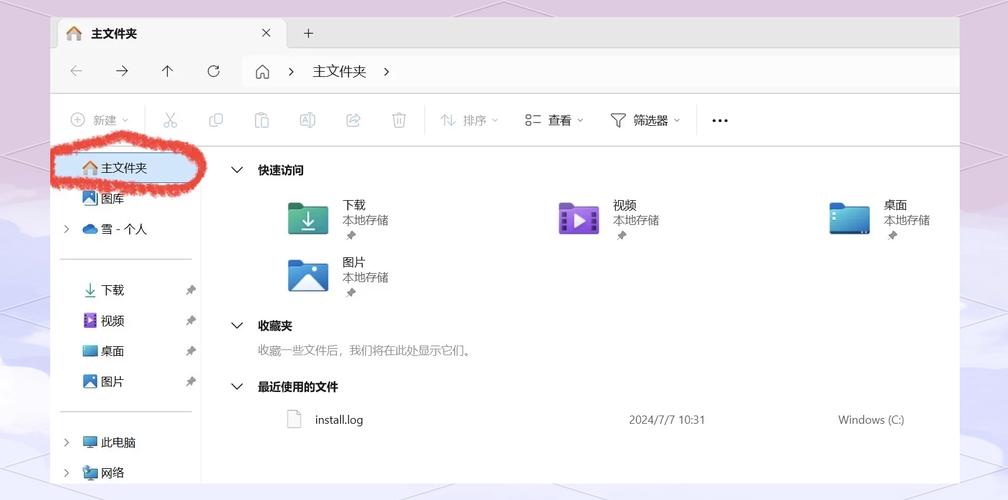Close the 主文件夹 tab
This screenshot has width=1008, height=500.
click(x=266, y=33)
